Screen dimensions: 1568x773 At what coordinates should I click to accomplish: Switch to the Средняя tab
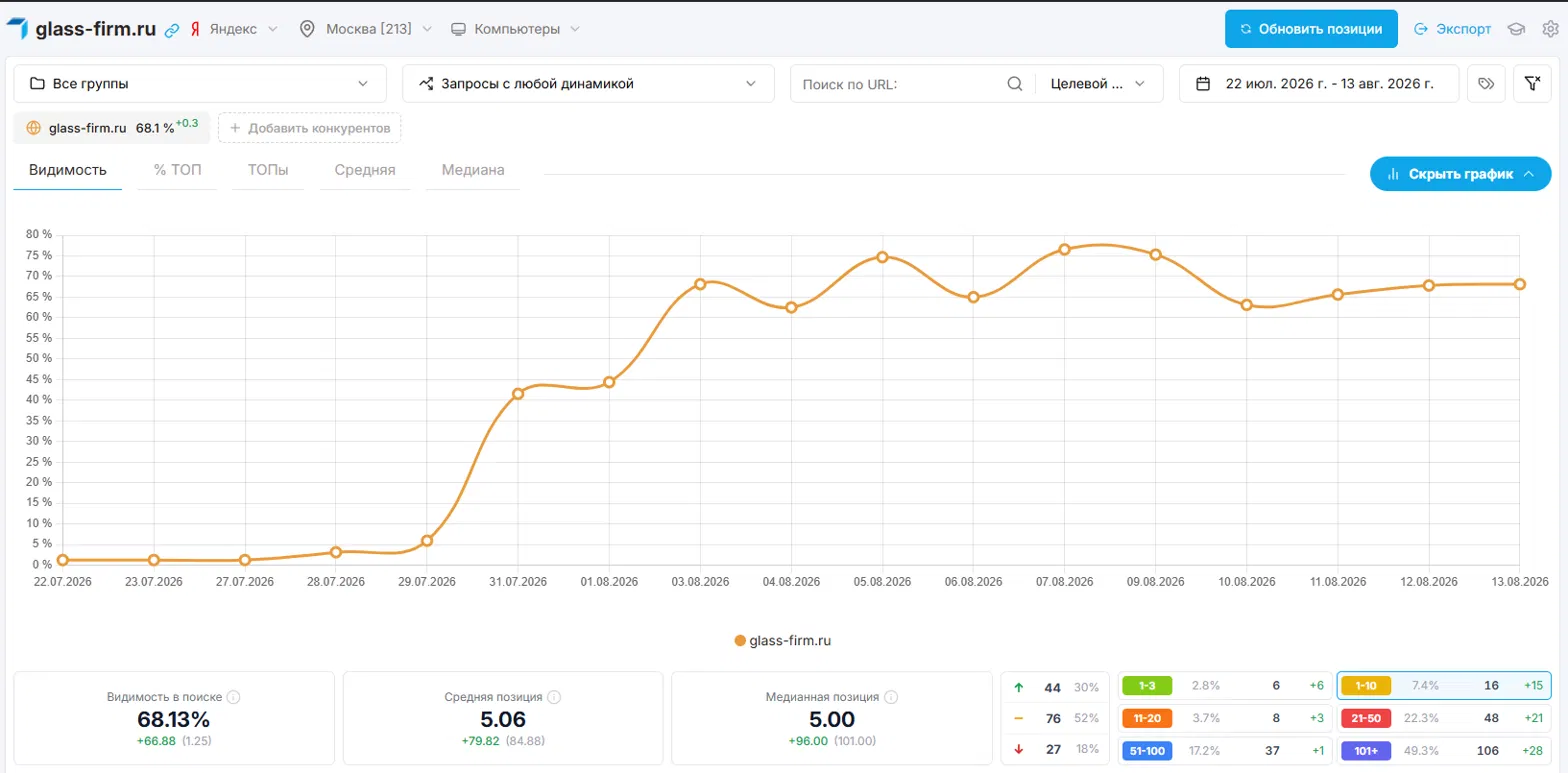365,170
